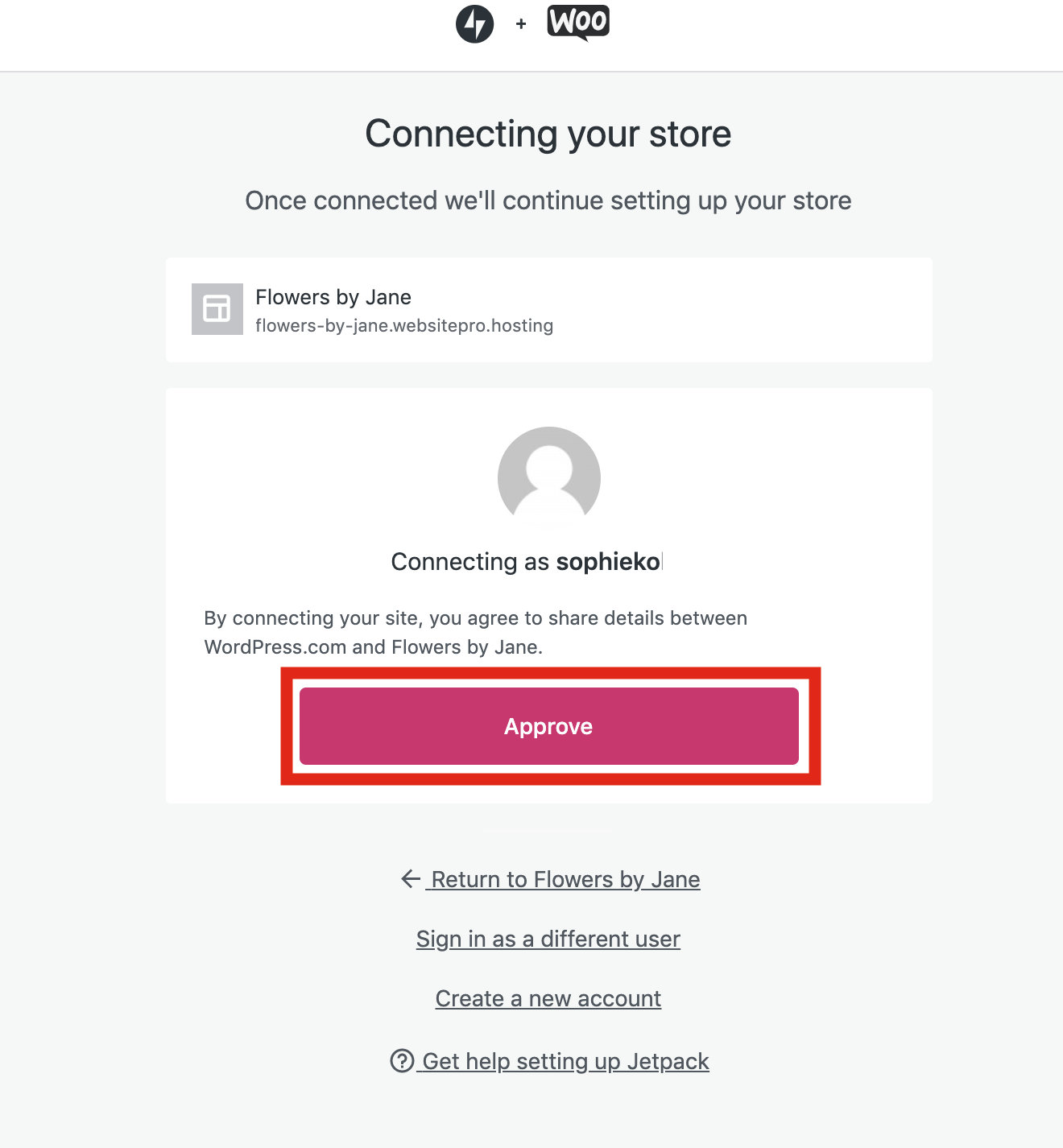Click the Woo logo
This screenshot has height=1148, width=1063.
click(x=578, y=23)
